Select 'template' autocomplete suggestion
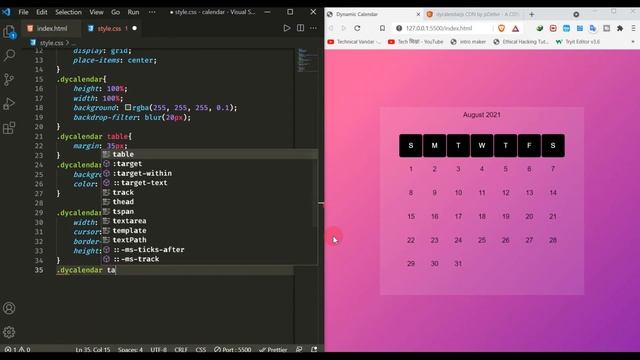The height and width of the screenshot is (360, 640). [x=209, y=230]
